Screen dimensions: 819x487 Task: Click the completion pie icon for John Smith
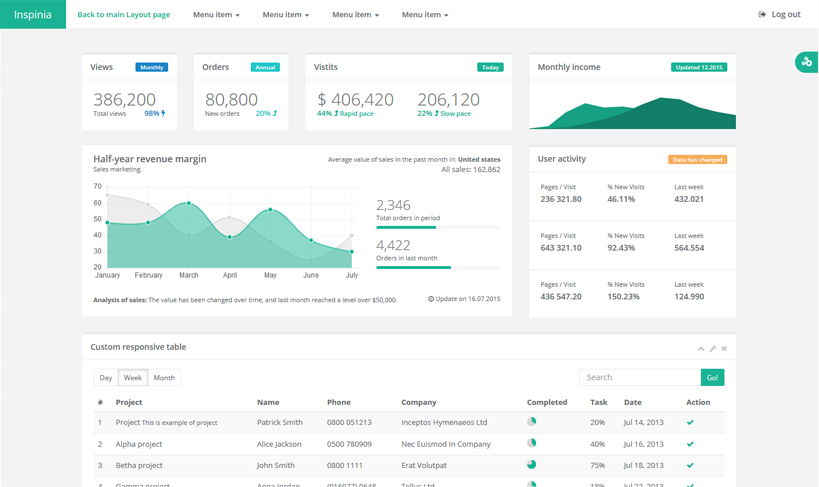[x=532, y=465]
